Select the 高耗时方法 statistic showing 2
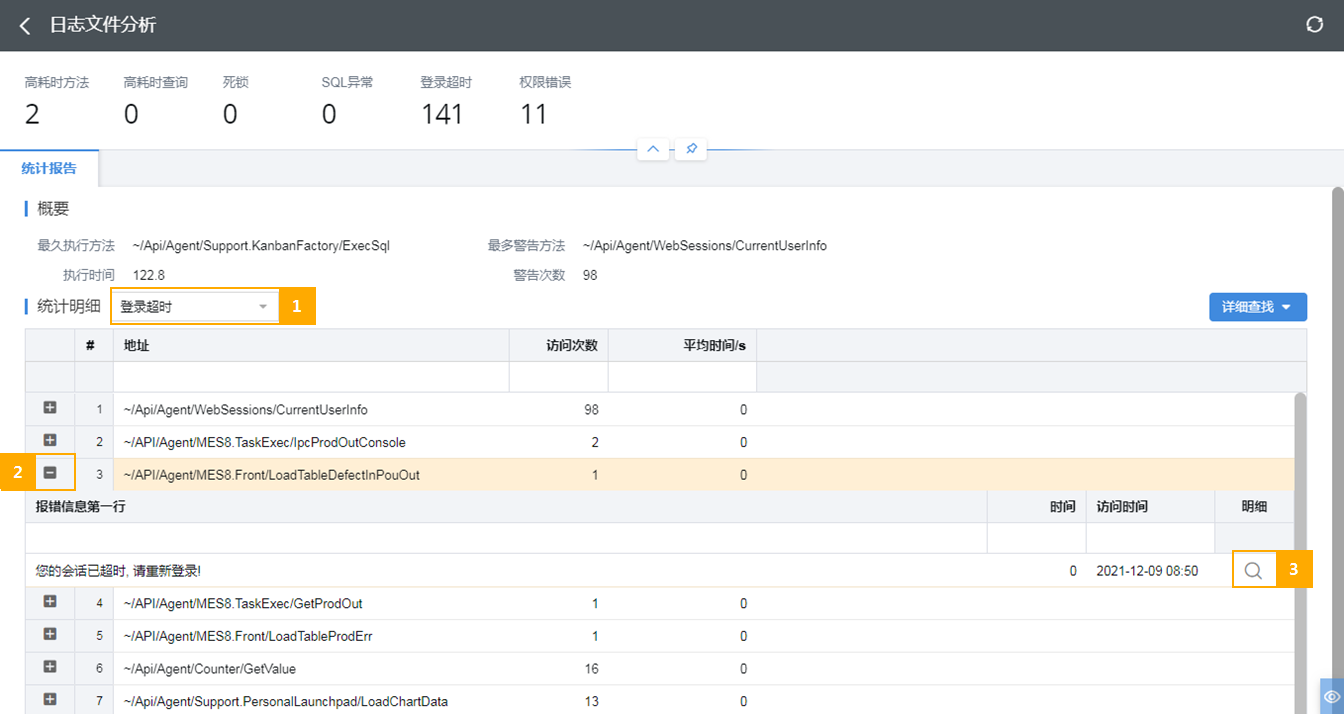The width and height of the screenshot is (1344, 714). (57, 101)
